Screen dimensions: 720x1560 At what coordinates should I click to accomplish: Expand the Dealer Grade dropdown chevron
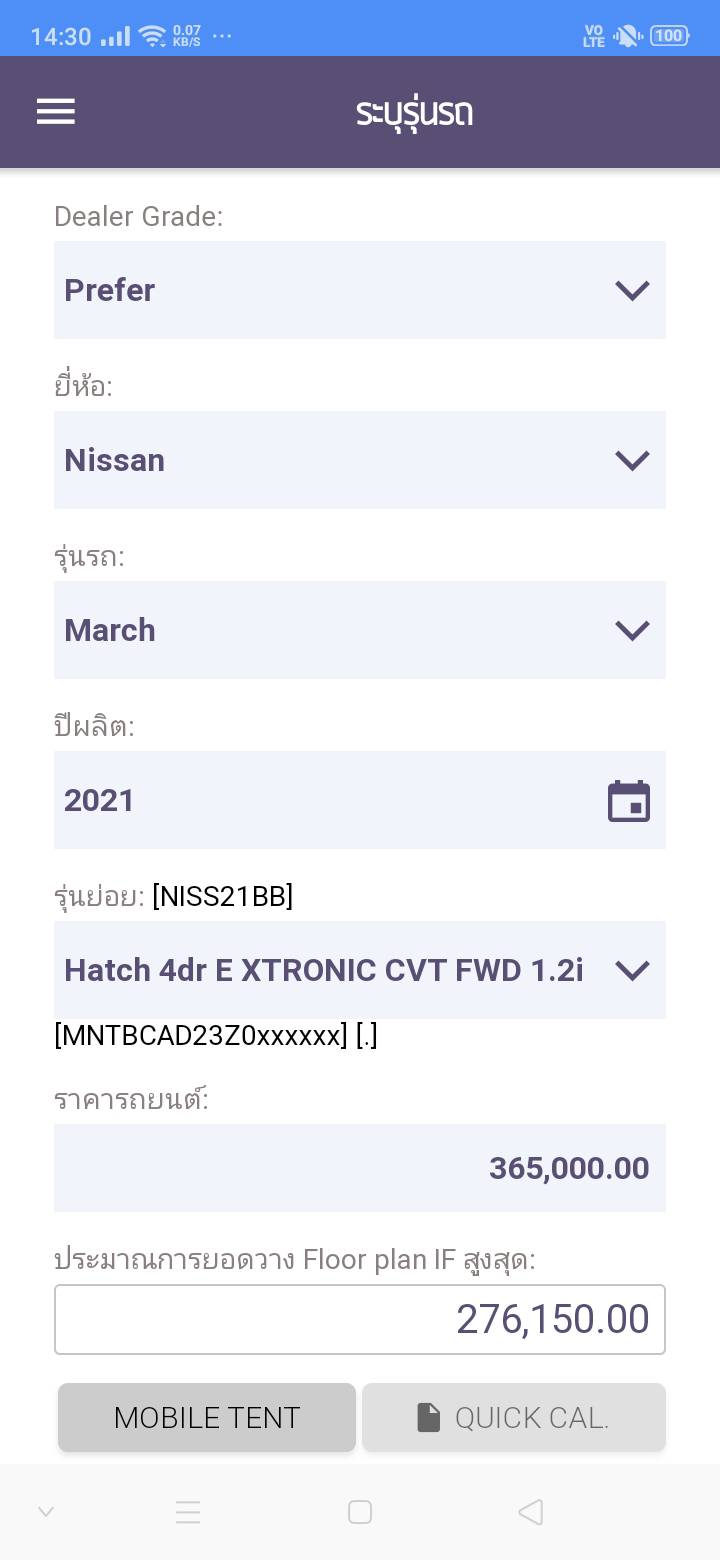pos(632,290)
